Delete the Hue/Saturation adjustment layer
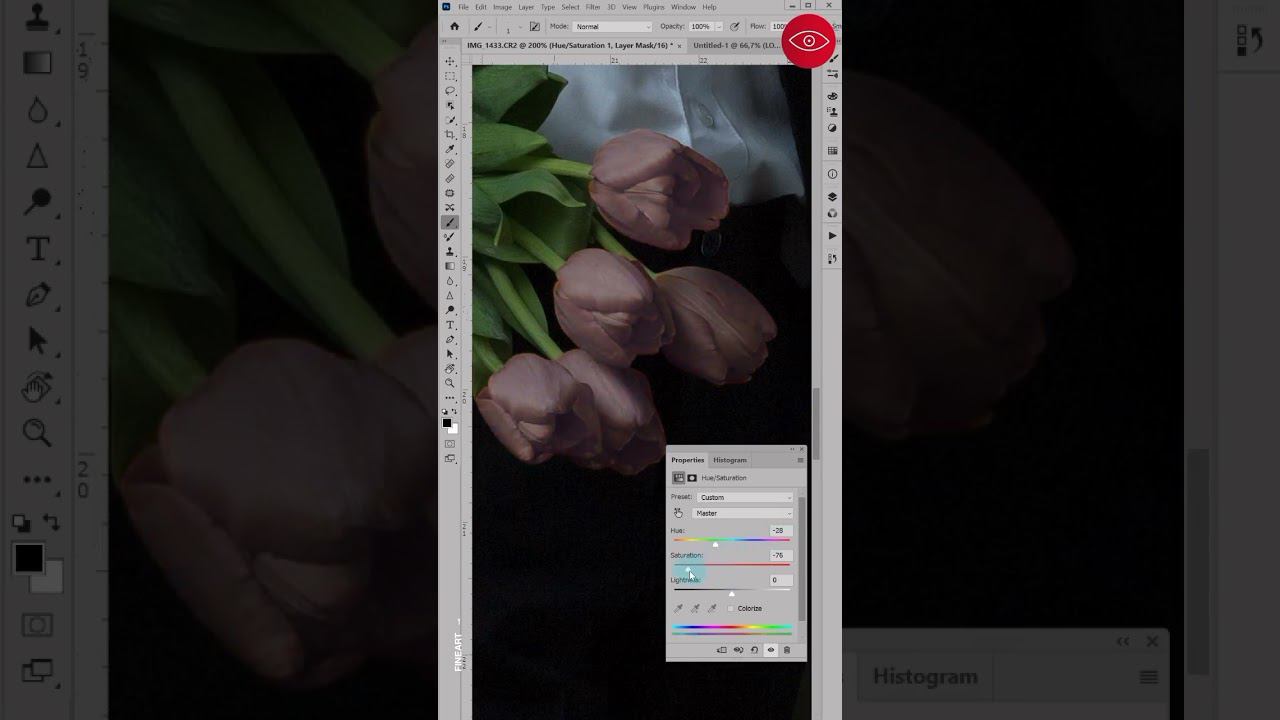The image size is (1280, 720). 786,650
